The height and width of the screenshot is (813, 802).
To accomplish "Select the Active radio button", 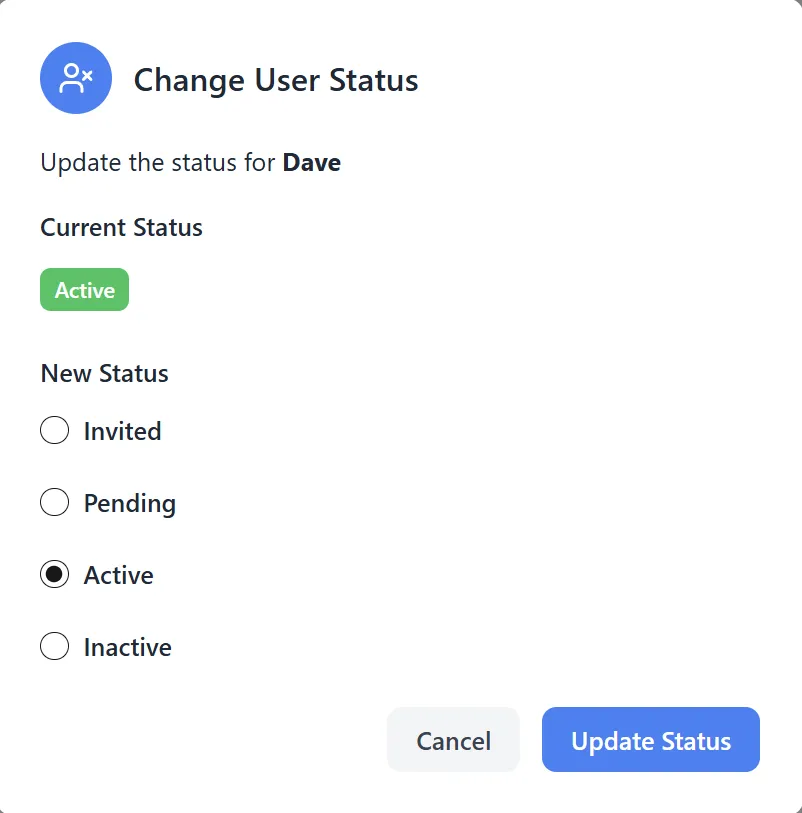I will point(55,574).
